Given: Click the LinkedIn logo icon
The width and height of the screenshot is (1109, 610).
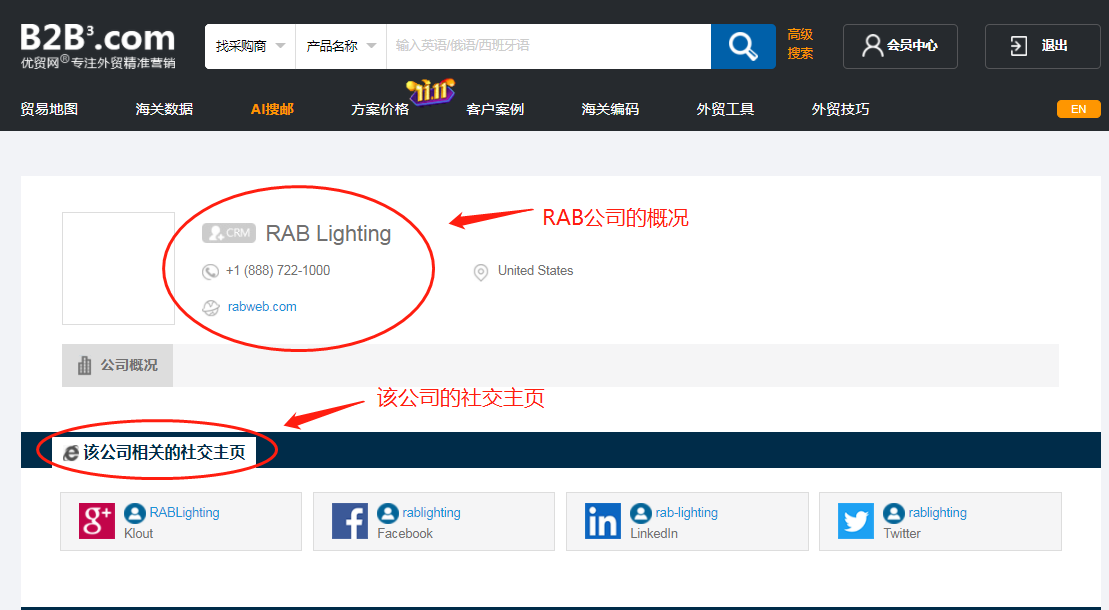Looking at the screenshot, I should click(x=603, y=521).
